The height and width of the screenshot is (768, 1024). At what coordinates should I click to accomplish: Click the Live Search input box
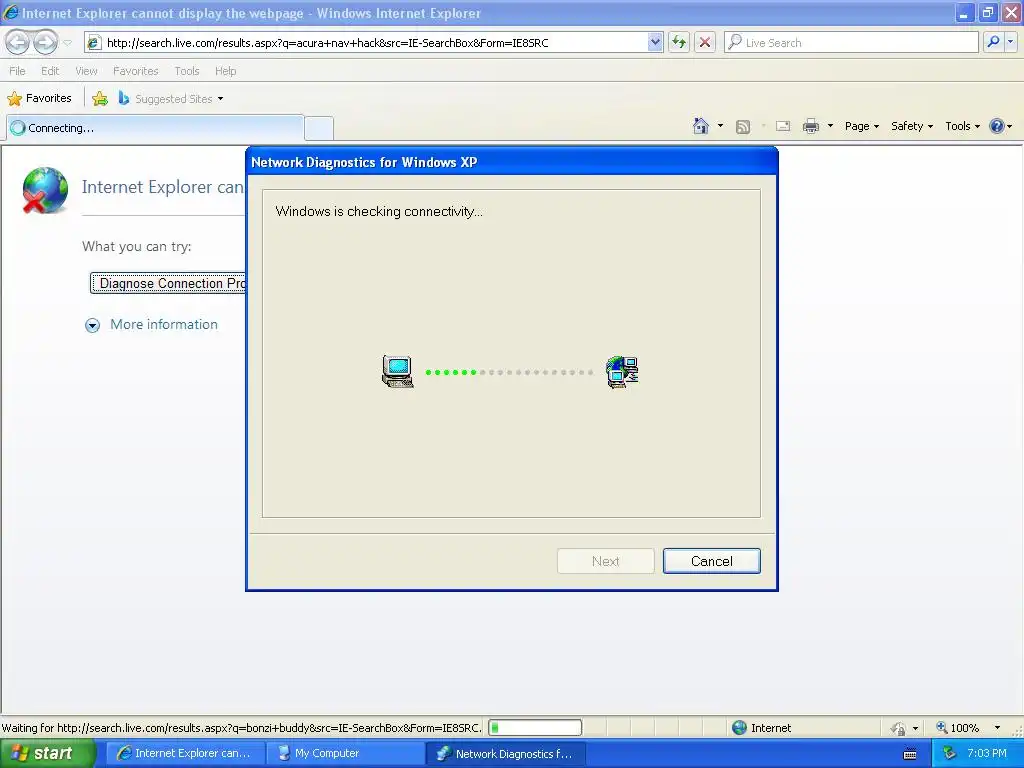pos(852,42)
